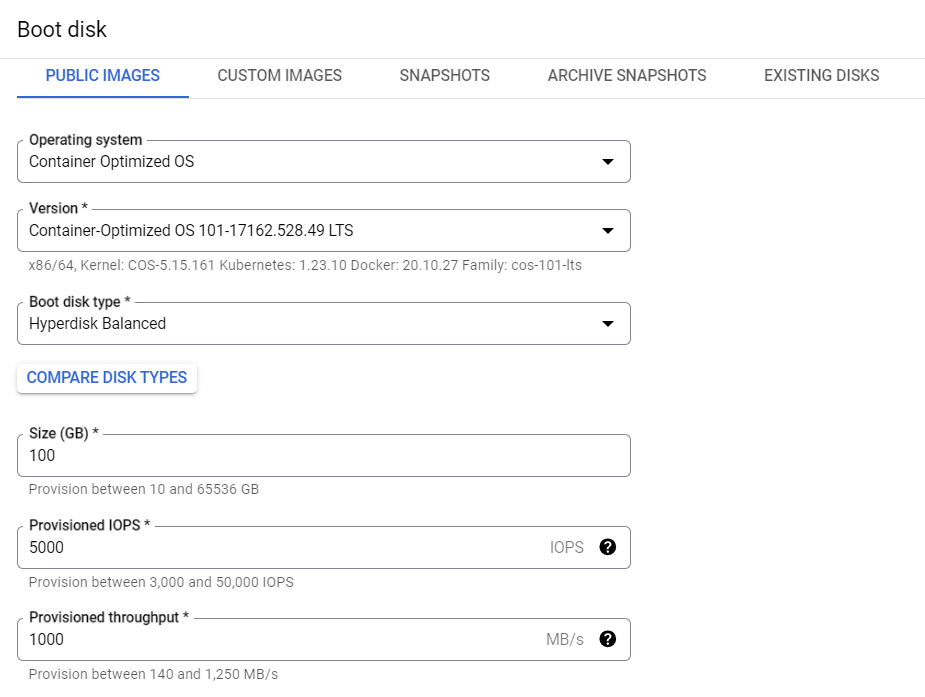925x697 pixels.
Task: Click the help icon for Provisioned IOPS
Action: [x=607, y=547]
